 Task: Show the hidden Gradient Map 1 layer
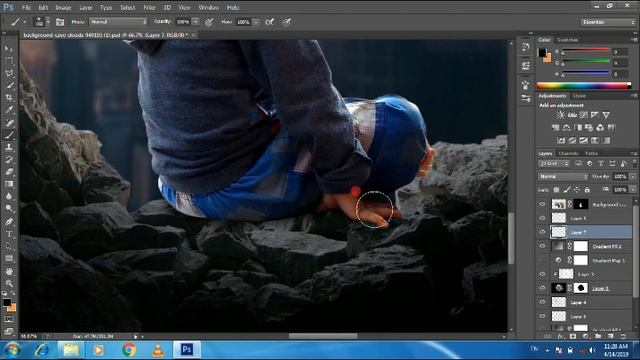click(x=542, y=260)
